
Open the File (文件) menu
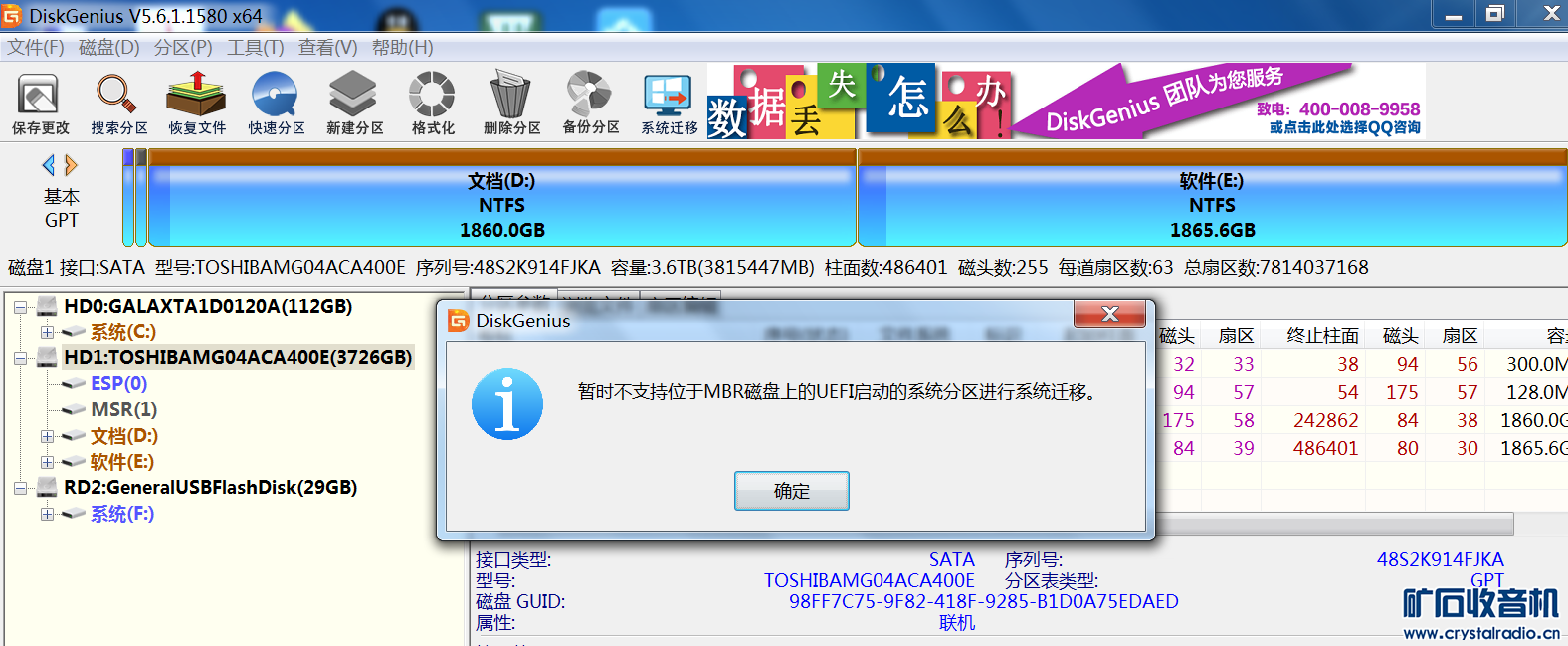tap(36, 47)
